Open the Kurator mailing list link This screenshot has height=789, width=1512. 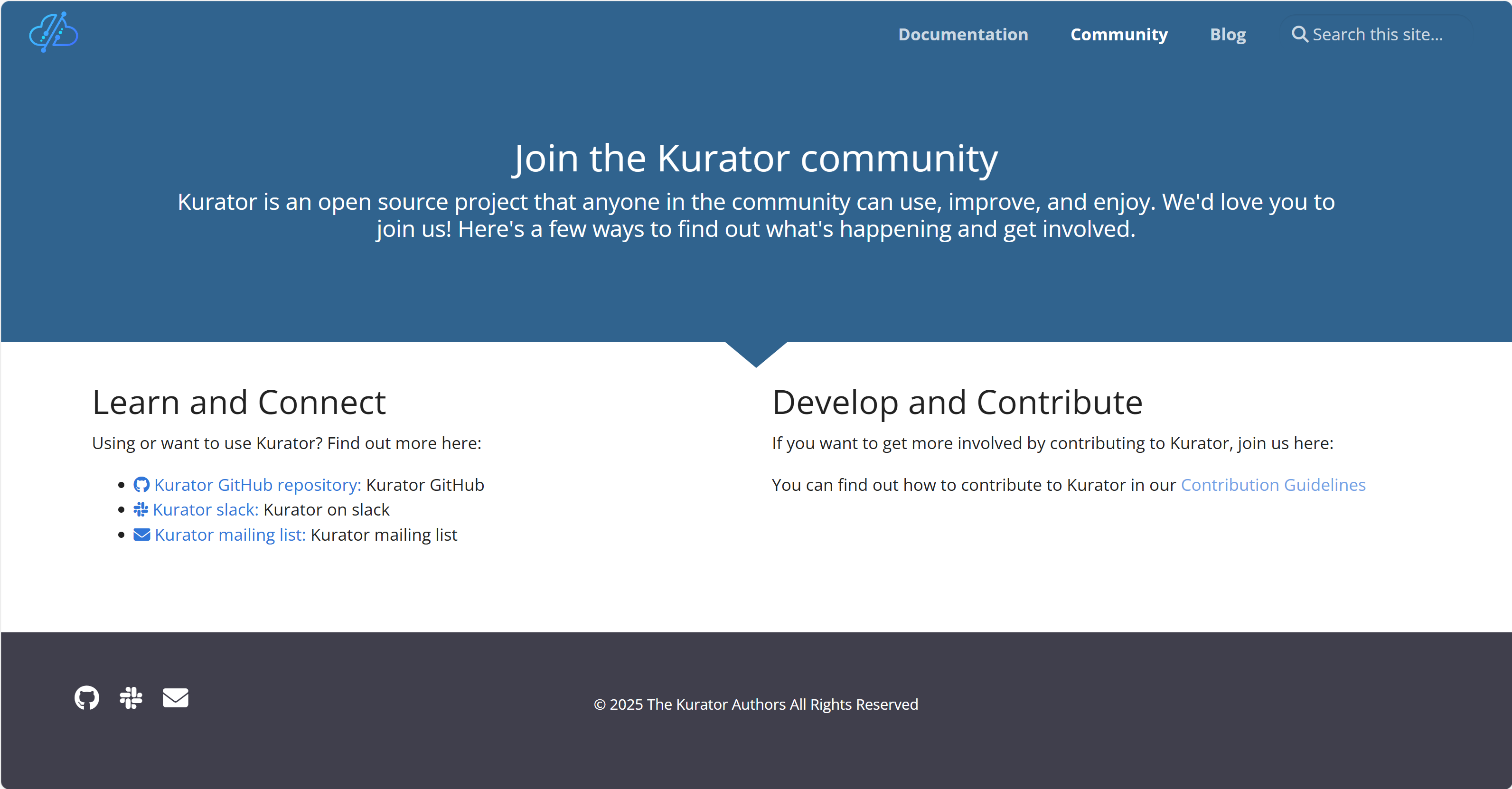click(x=230, y=535)
